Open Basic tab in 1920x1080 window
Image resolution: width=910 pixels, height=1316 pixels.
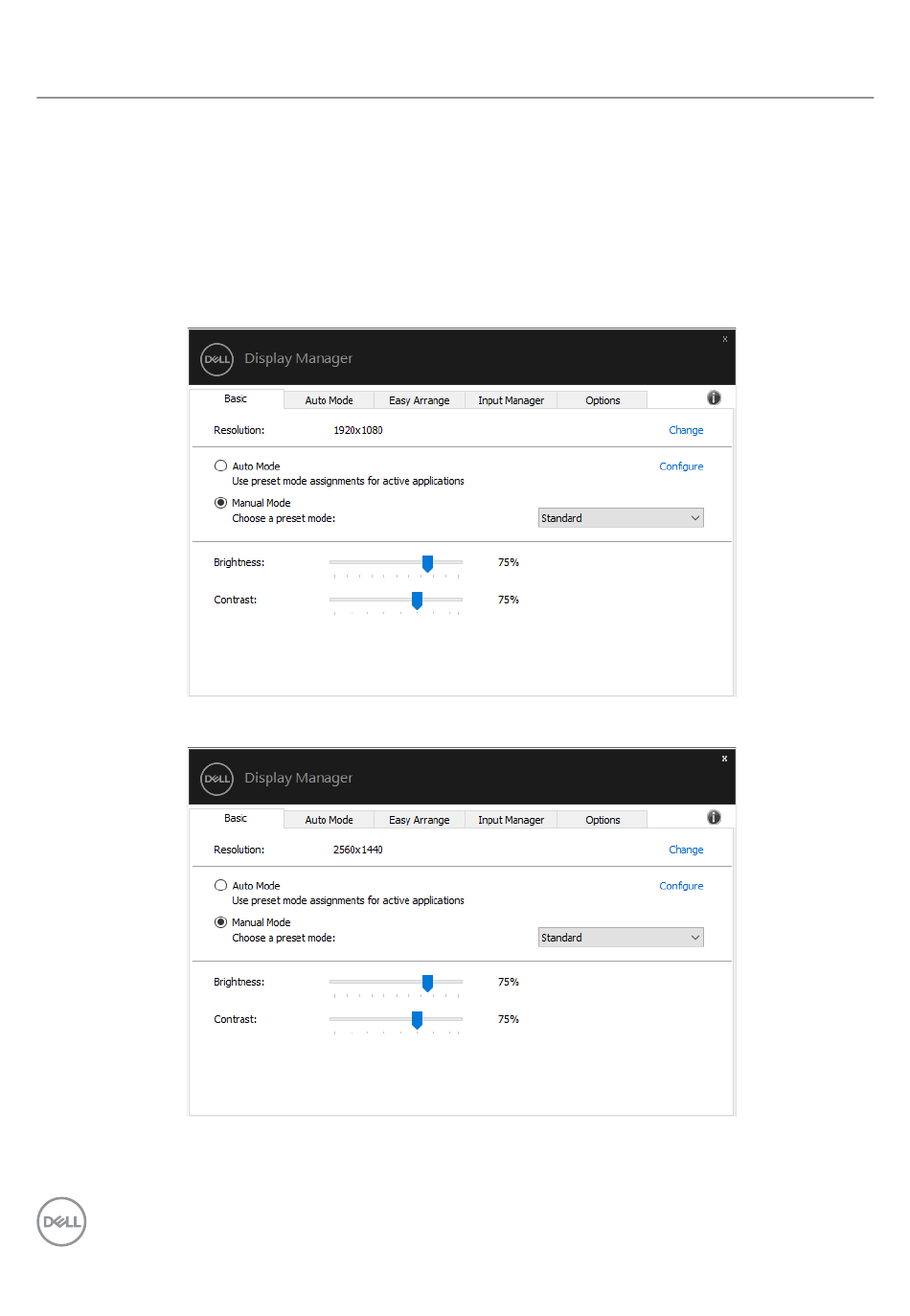pyautogui.click(x=236, y=398)
